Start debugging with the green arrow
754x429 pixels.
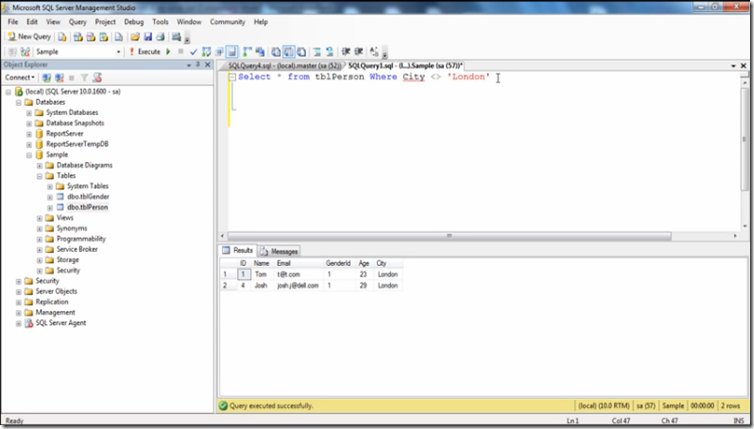pyautogui.click(x=168, y=51)
